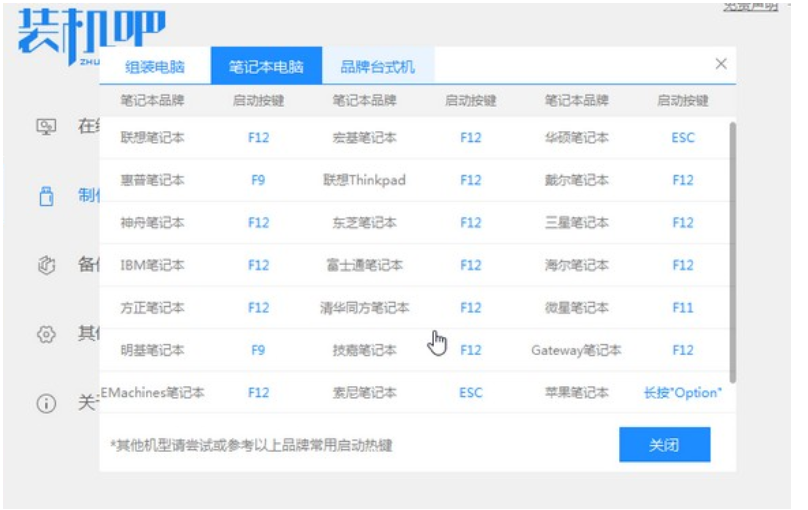808x510 pixels.
Task: Click the 长按"Option" hotkey for 苹果笔记本
Action: [x=682, y=393]
